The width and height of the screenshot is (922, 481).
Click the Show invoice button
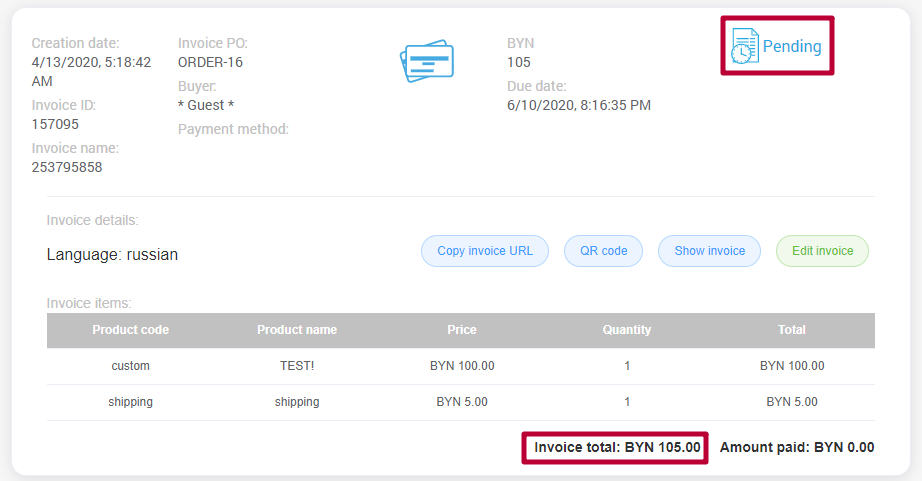(x=709, y=251)
